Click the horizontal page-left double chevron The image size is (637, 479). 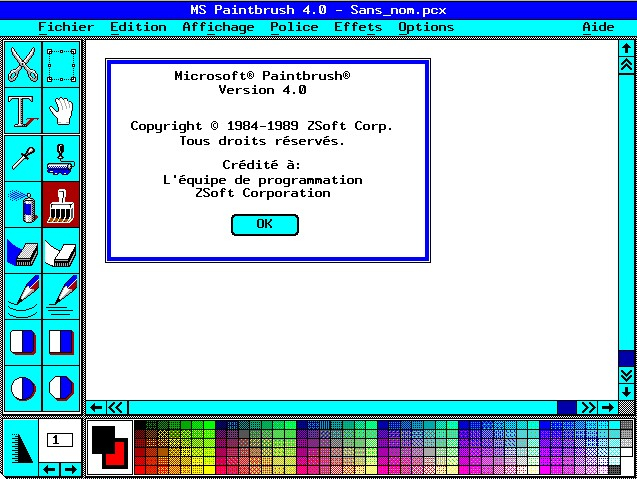tap(117, 407)
